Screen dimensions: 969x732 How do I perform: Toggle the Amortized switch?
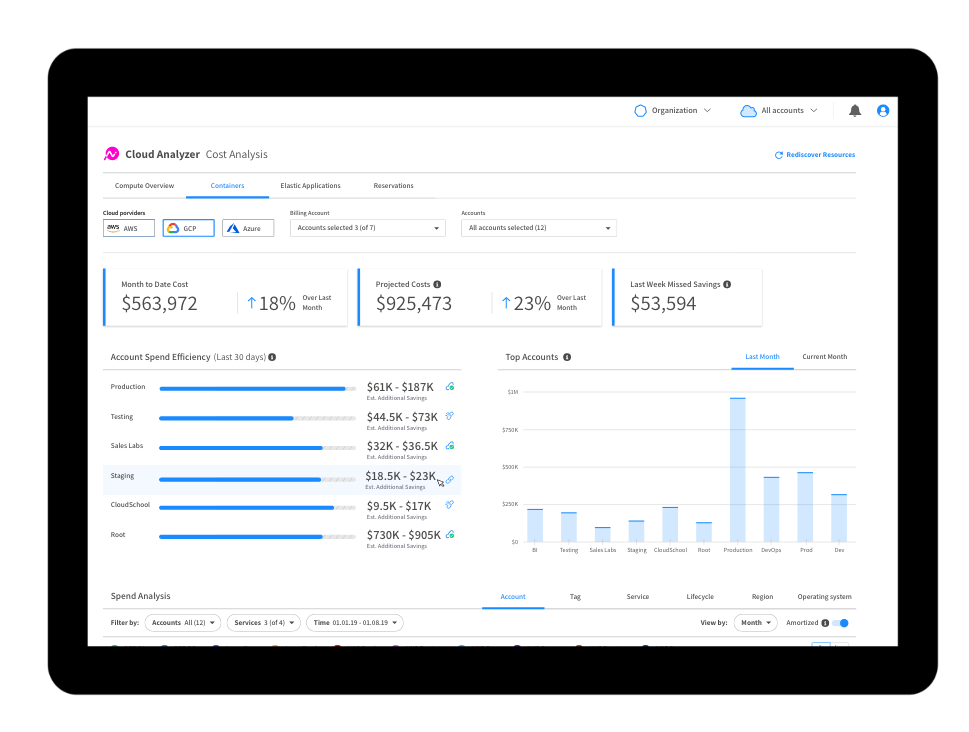click(841, 623)
